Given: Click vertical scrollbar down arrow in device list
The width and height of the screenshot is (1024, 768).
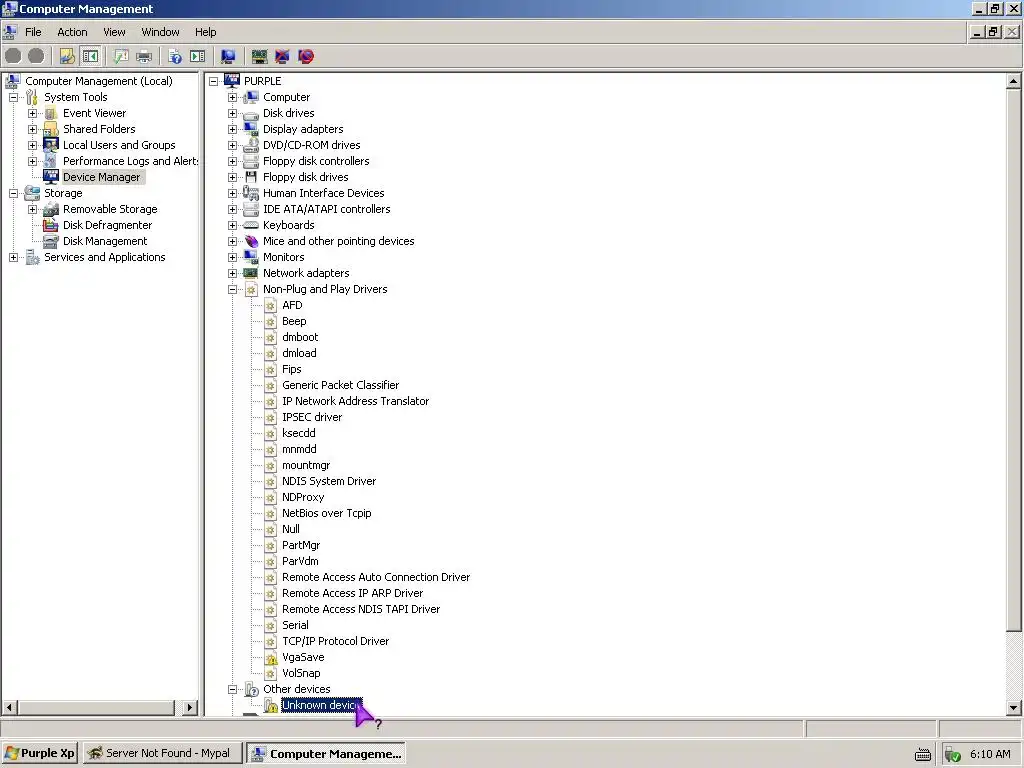Looking at the screenshot, I should [1014, 707].
